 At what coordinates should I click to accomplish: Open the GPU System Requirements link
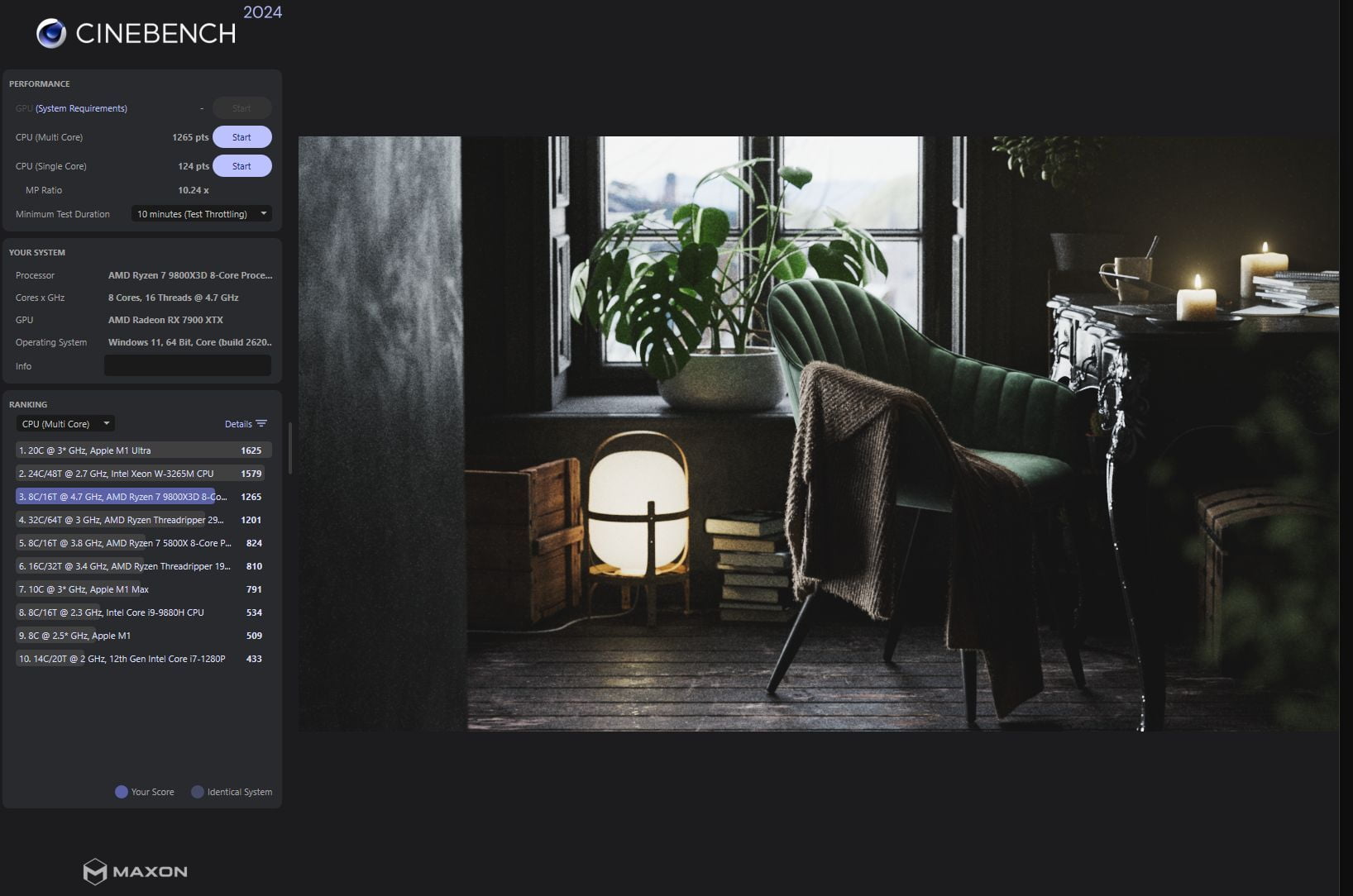click(81, 108)
